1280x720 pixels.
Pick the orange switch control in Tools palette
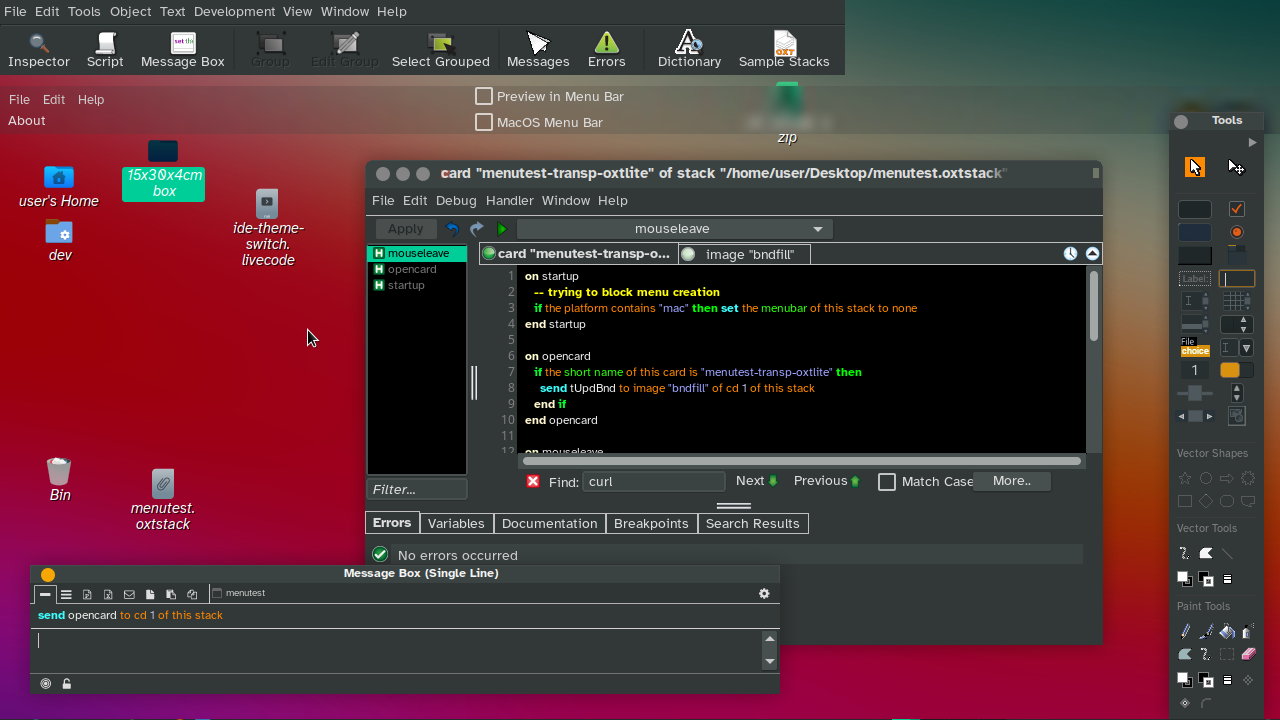[1236, 370]
